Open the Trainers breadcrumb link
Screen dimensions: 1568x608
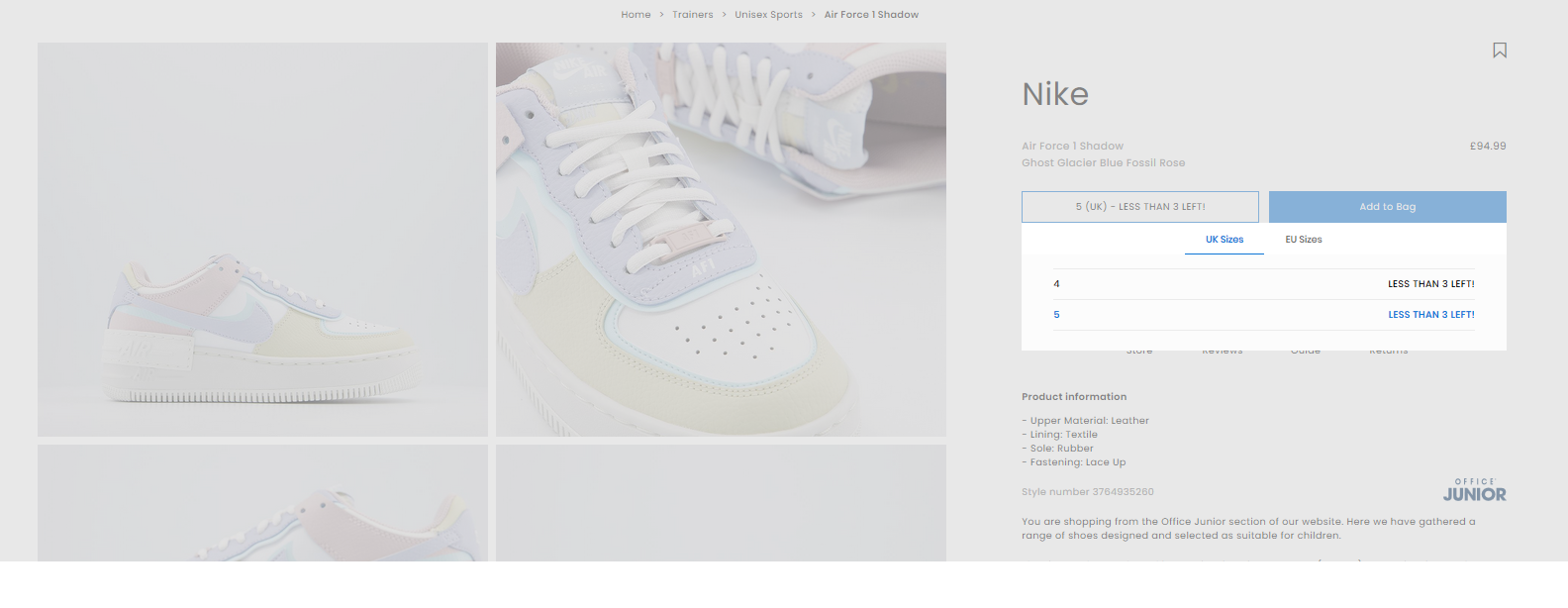pos(693,15)
